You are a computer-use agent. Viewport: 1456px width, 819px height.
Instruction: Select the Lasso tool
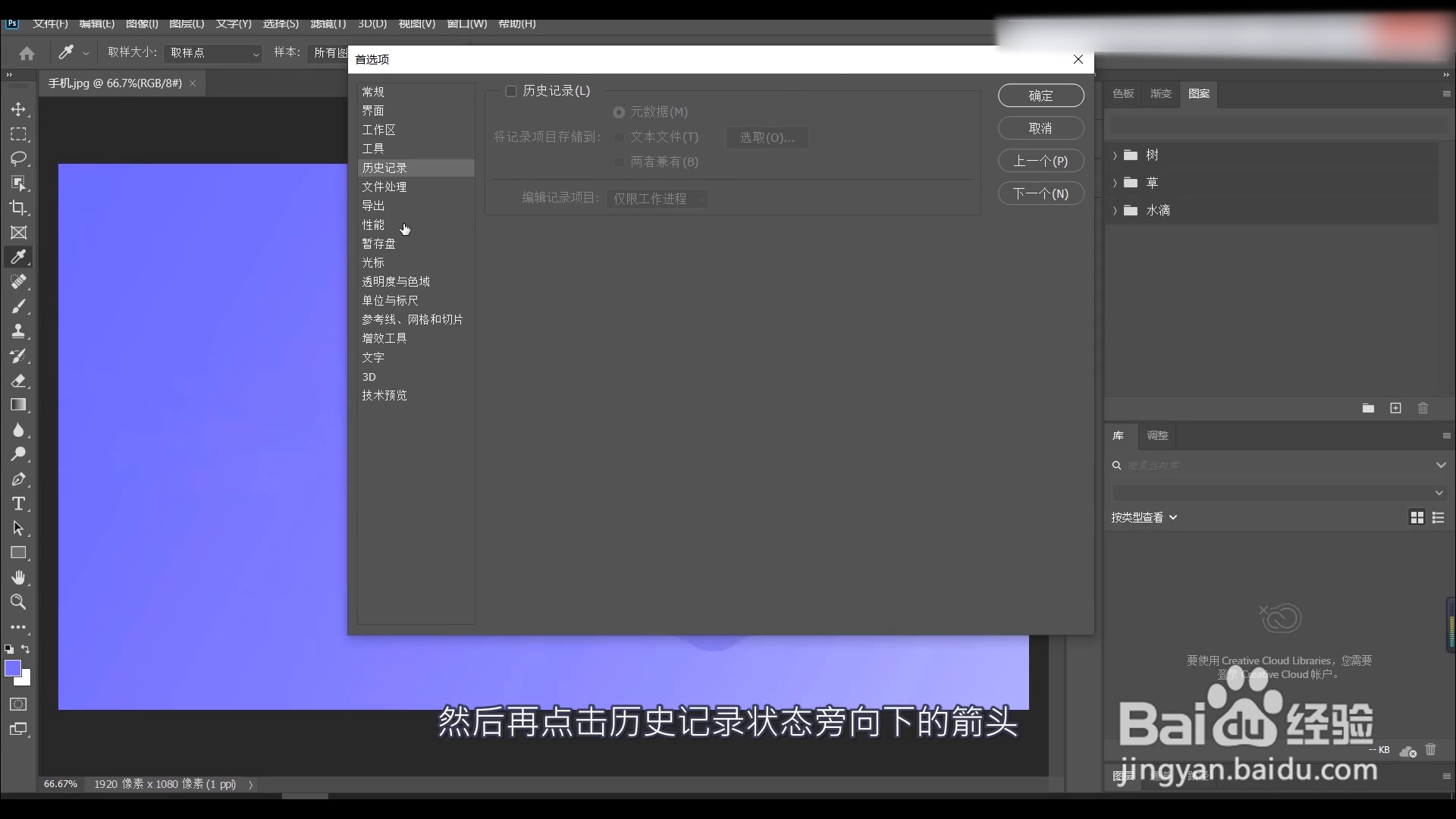coord(18,158)
